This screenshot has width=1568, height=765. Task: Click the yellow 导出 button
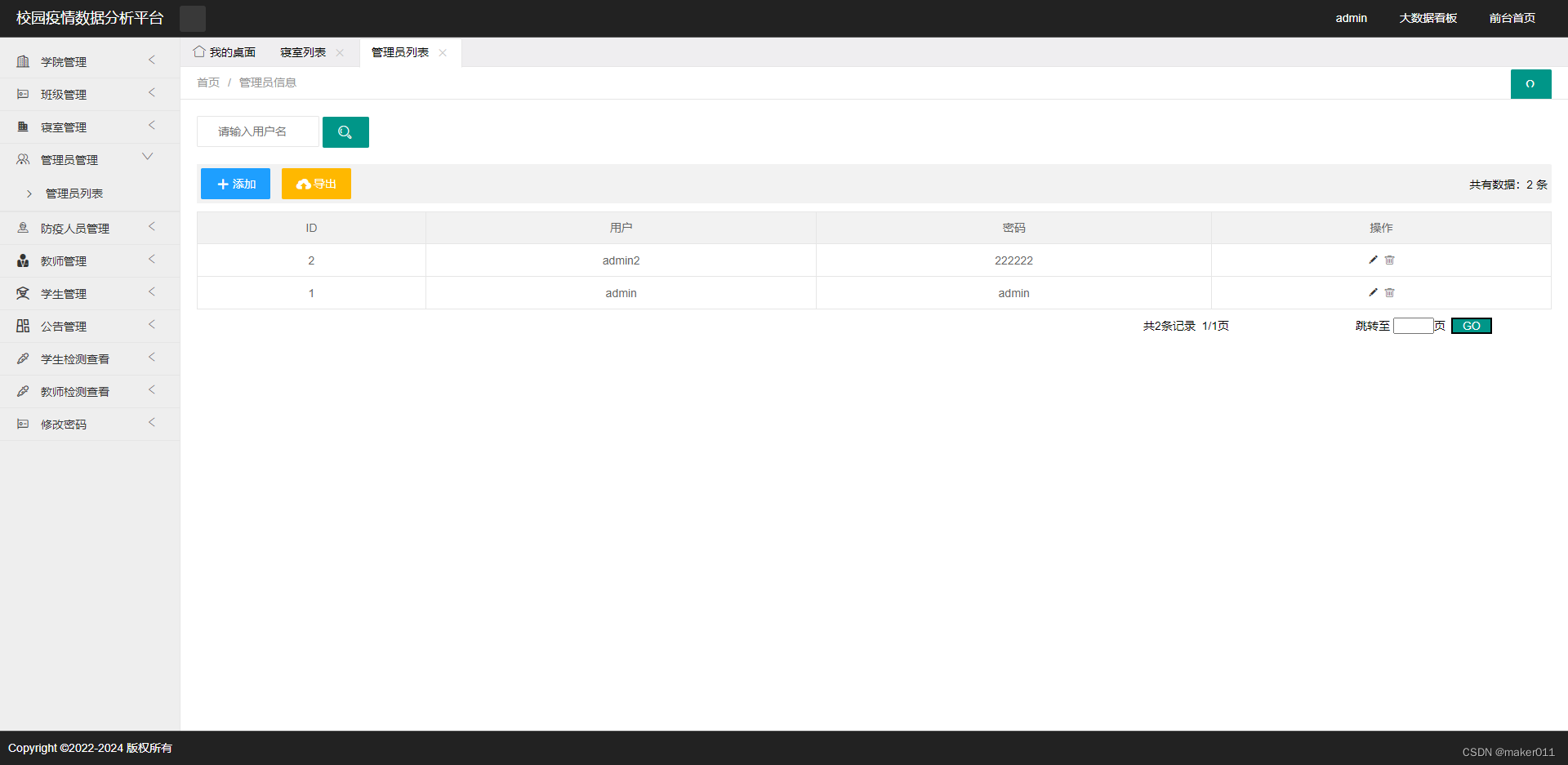316,184
